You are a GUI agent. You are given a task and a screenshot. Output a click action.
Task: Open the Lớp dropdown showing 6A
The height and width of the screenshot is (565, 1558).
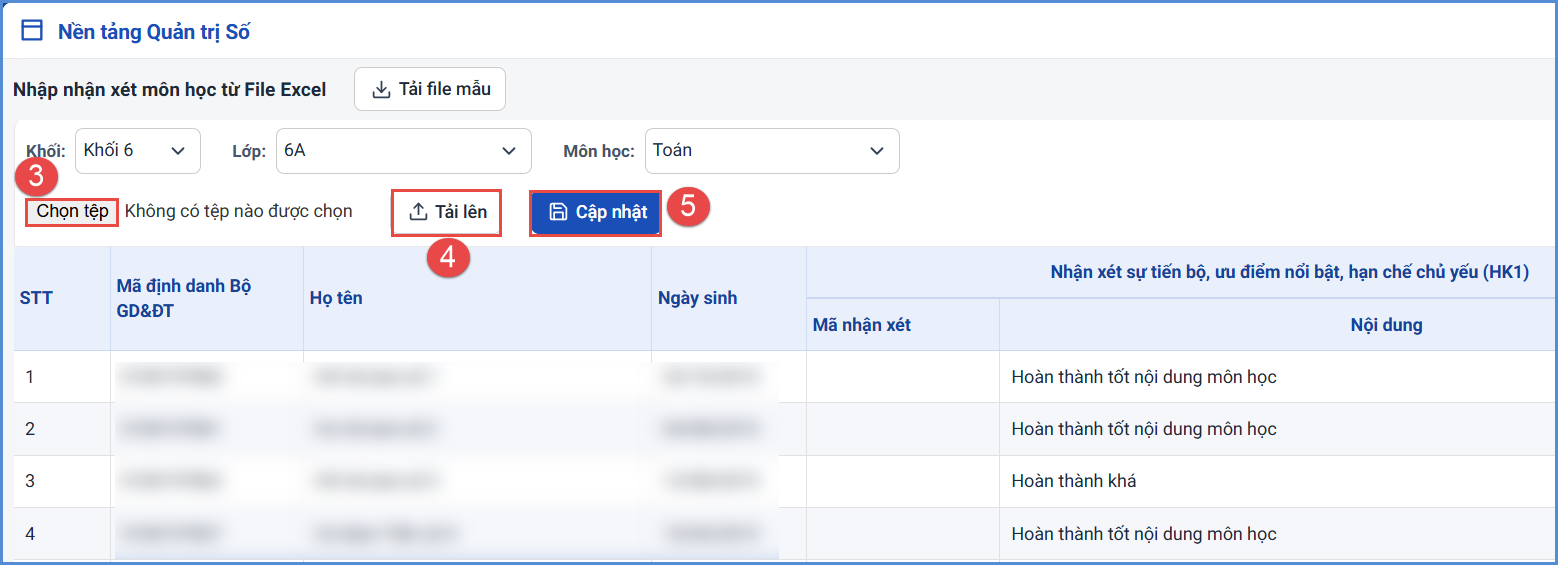(403, 151)
